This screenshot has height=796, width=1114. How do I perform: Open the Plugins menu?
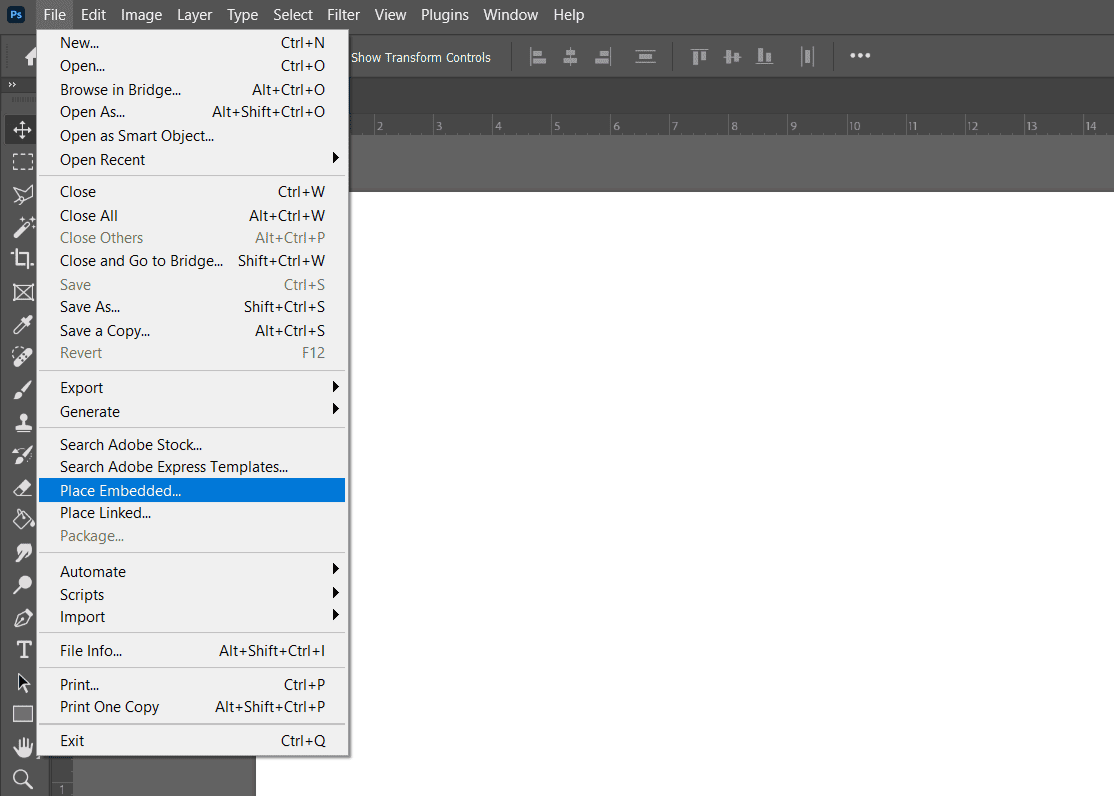pos(445,15)
